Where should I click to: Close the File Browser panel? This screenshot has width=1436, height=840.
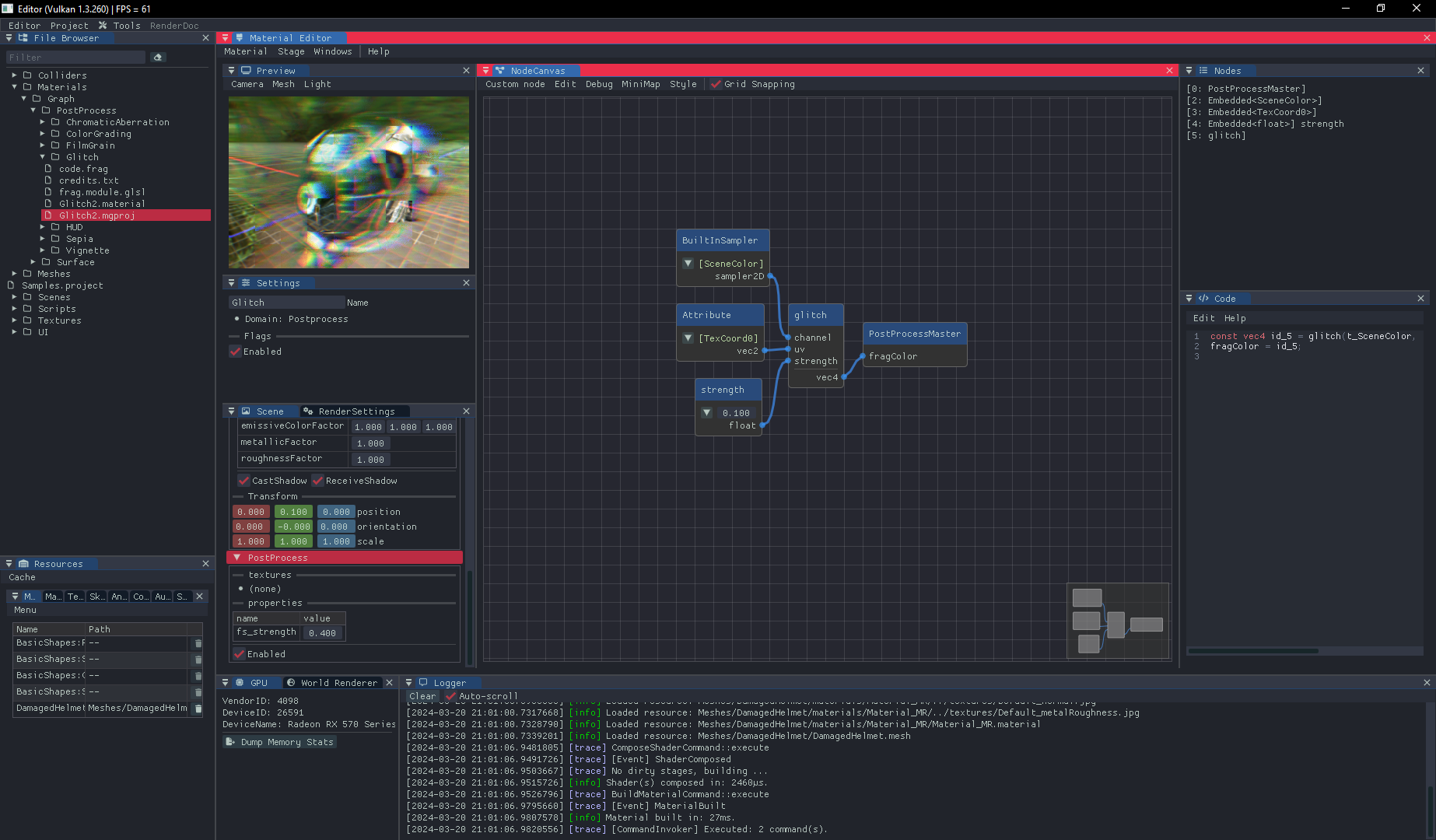point(205,38)
